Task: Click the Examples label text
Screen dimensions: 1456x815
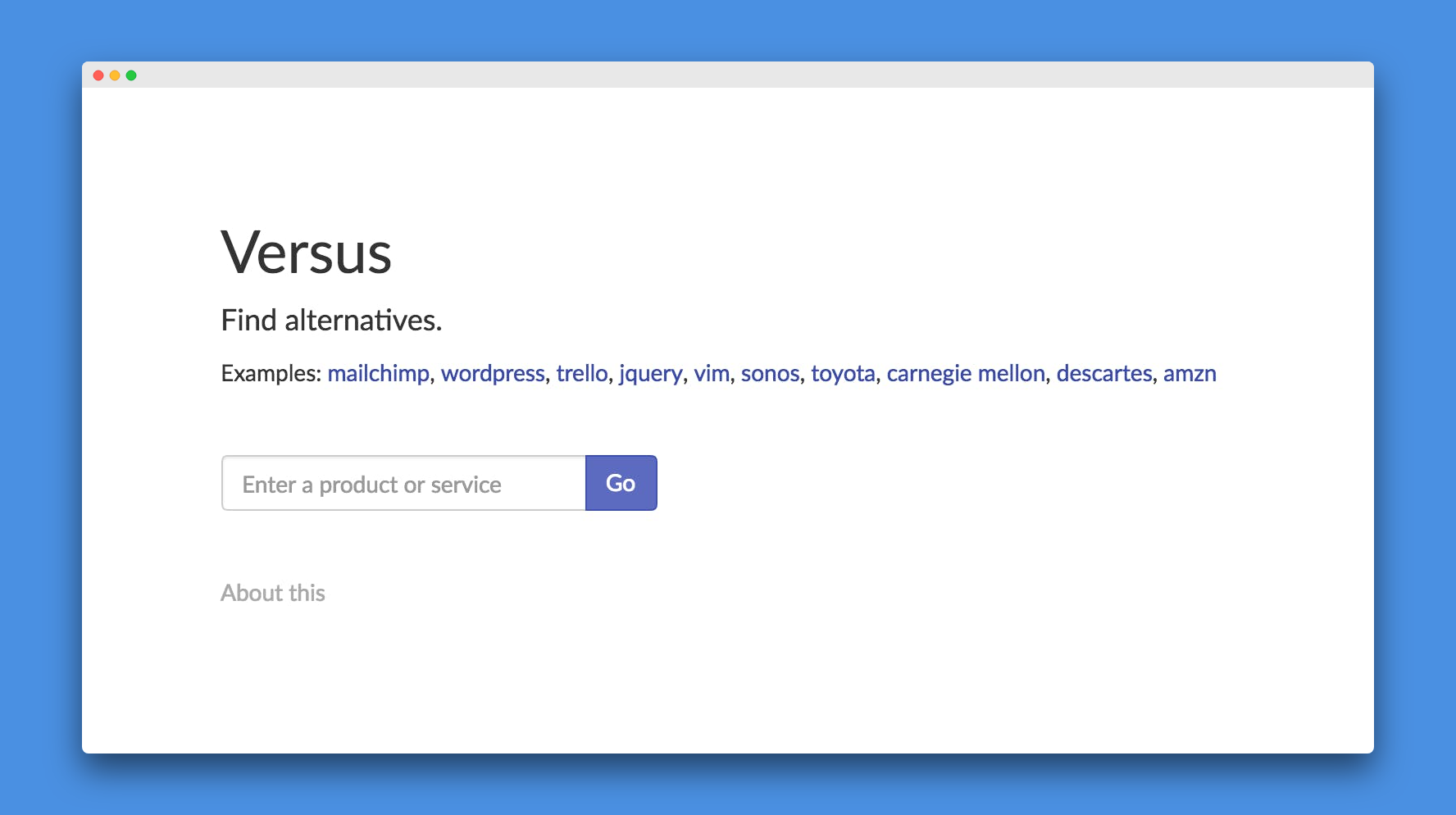Action: click(271, 374)
